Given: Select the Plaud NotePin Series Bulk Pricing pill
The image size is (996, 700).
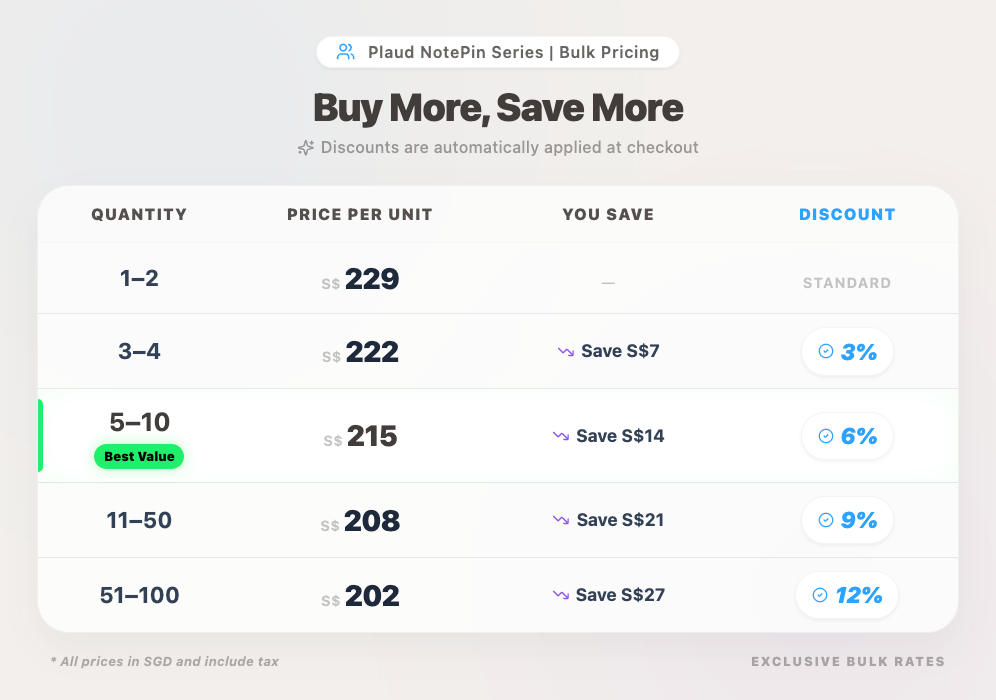Looking at the screenshot, I should point(498,52).
